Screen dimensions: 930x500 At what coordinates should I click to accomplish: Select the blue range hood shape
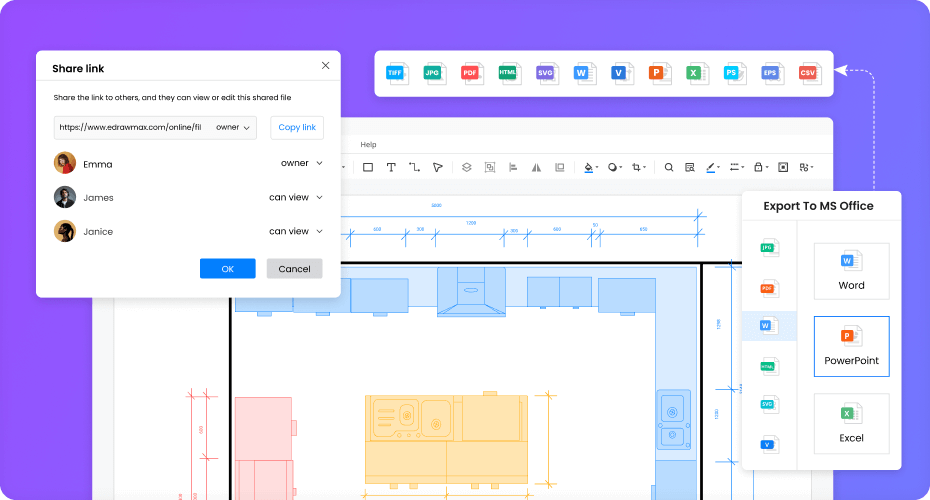pos(471,291)
